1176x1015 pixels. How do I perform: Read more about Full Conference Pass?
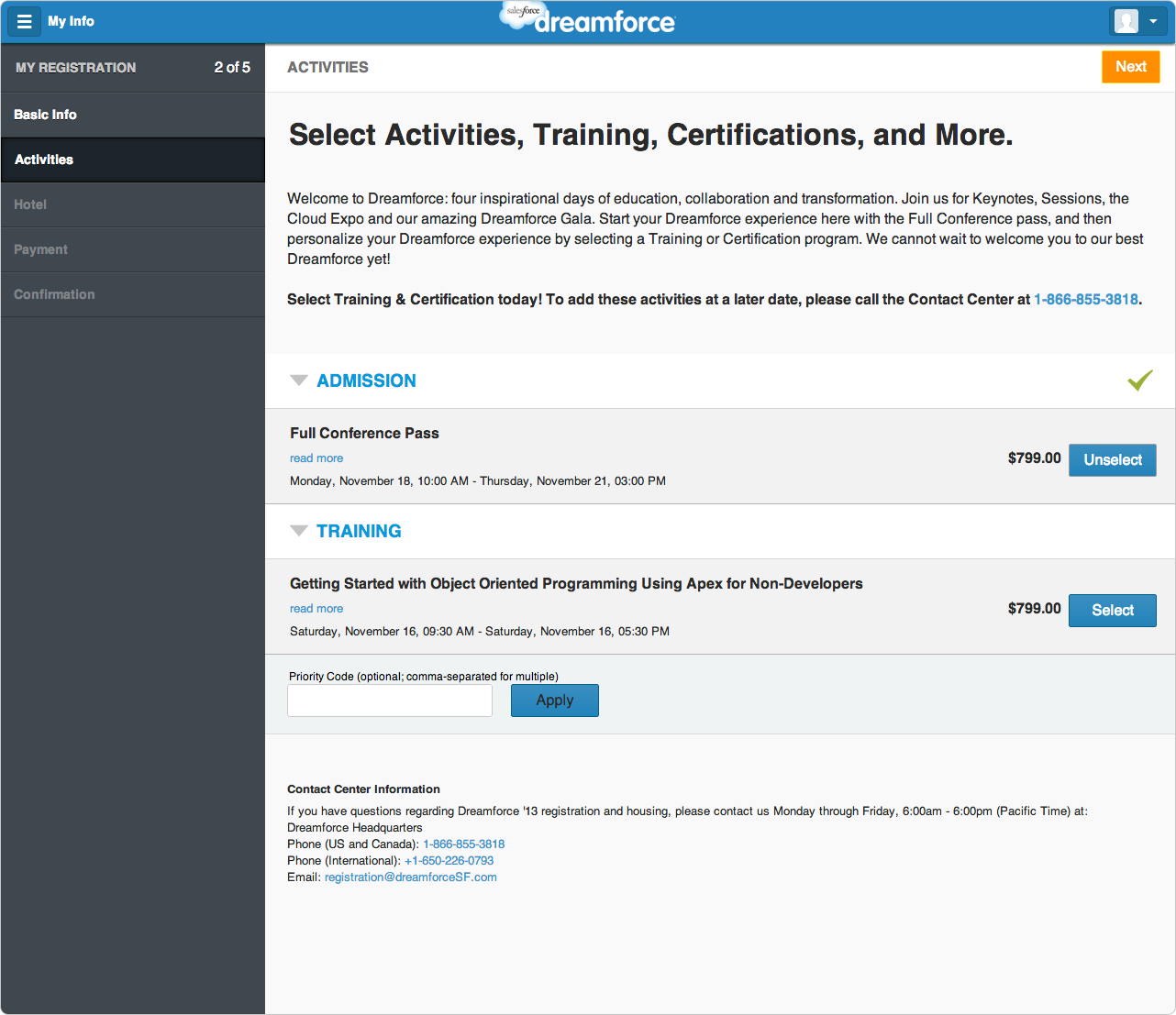tap(316, 458)
